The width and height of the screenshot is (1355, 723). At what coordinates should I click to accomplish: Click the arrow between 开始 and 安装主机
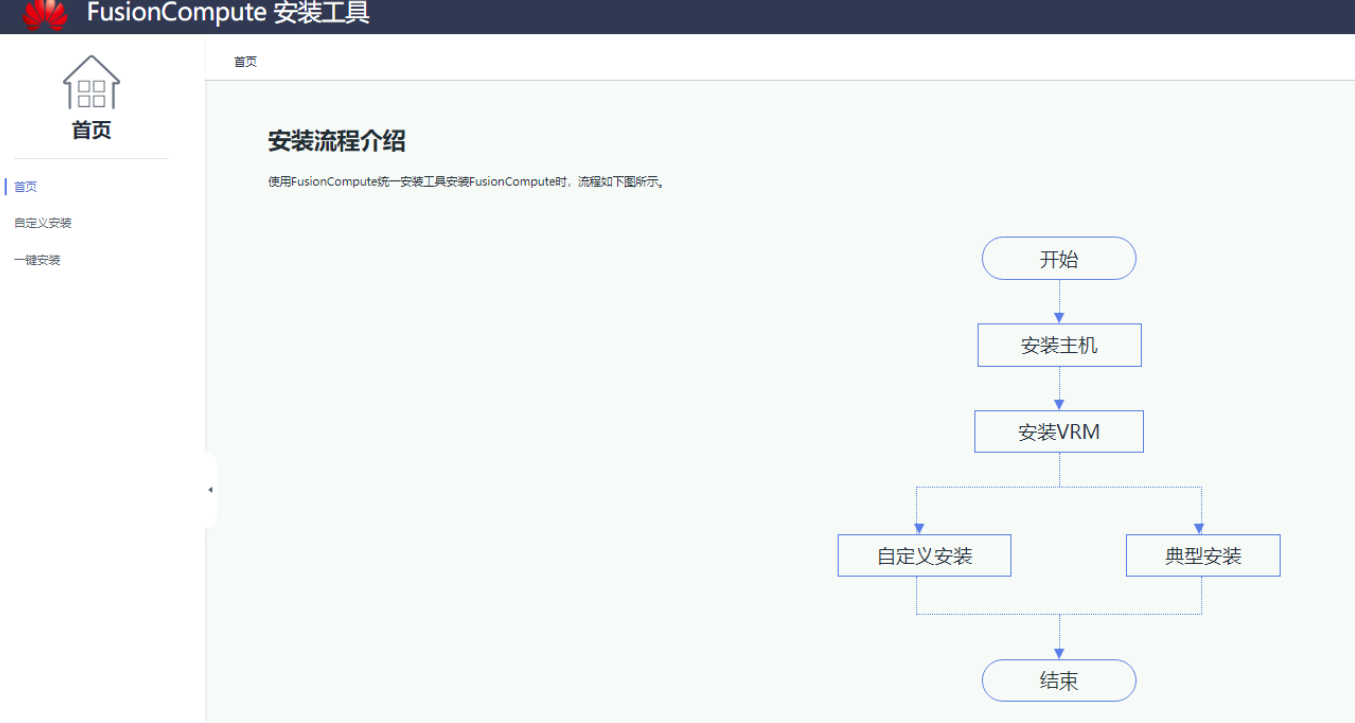coord(1059,303)
